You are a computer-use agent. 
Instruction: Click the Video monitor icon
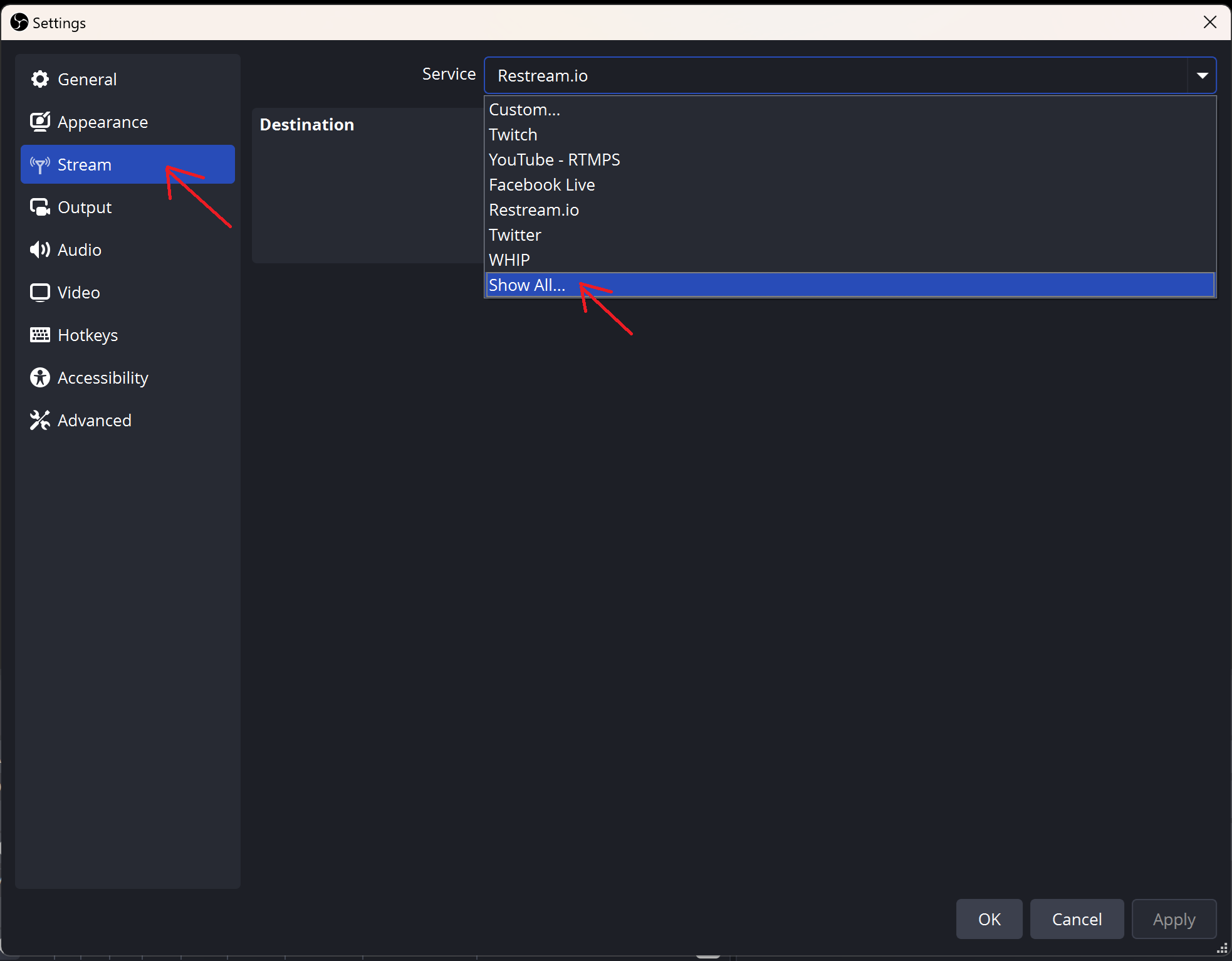coord(40,292)
